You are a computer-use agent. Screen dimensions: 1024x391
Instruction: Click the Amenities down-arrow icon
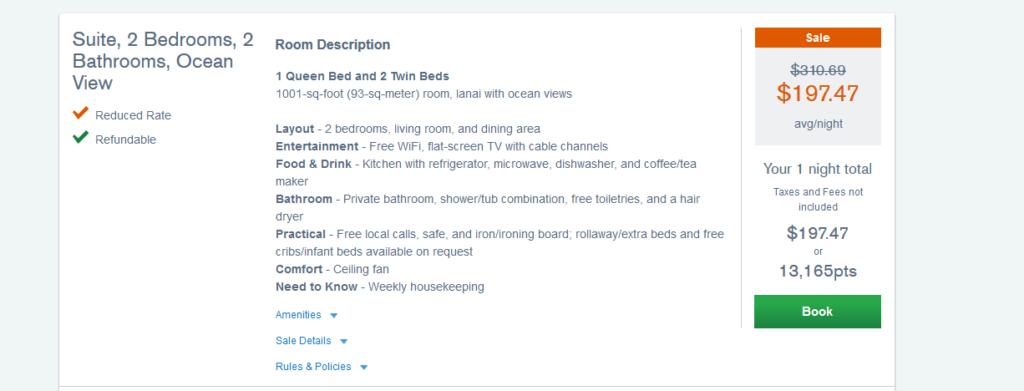tap(334, 315)
